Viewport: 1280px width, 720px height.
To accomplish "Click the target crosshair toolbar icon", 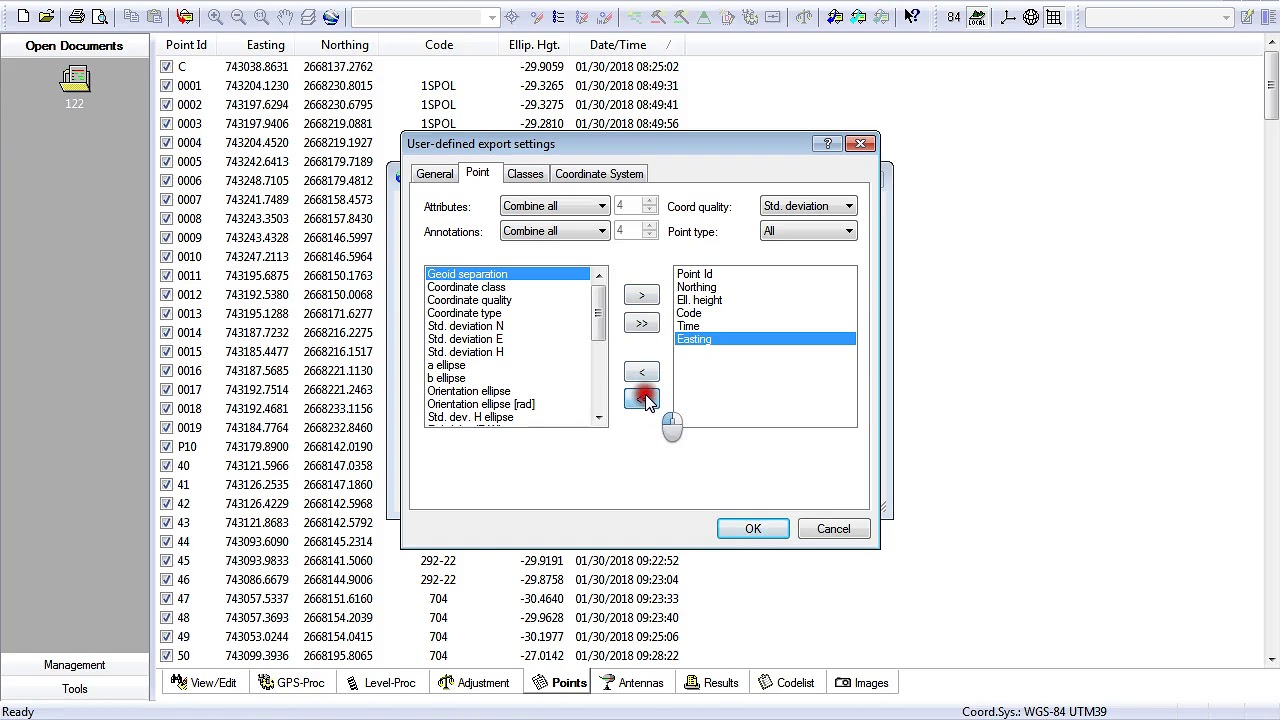I will pos(512,17).
